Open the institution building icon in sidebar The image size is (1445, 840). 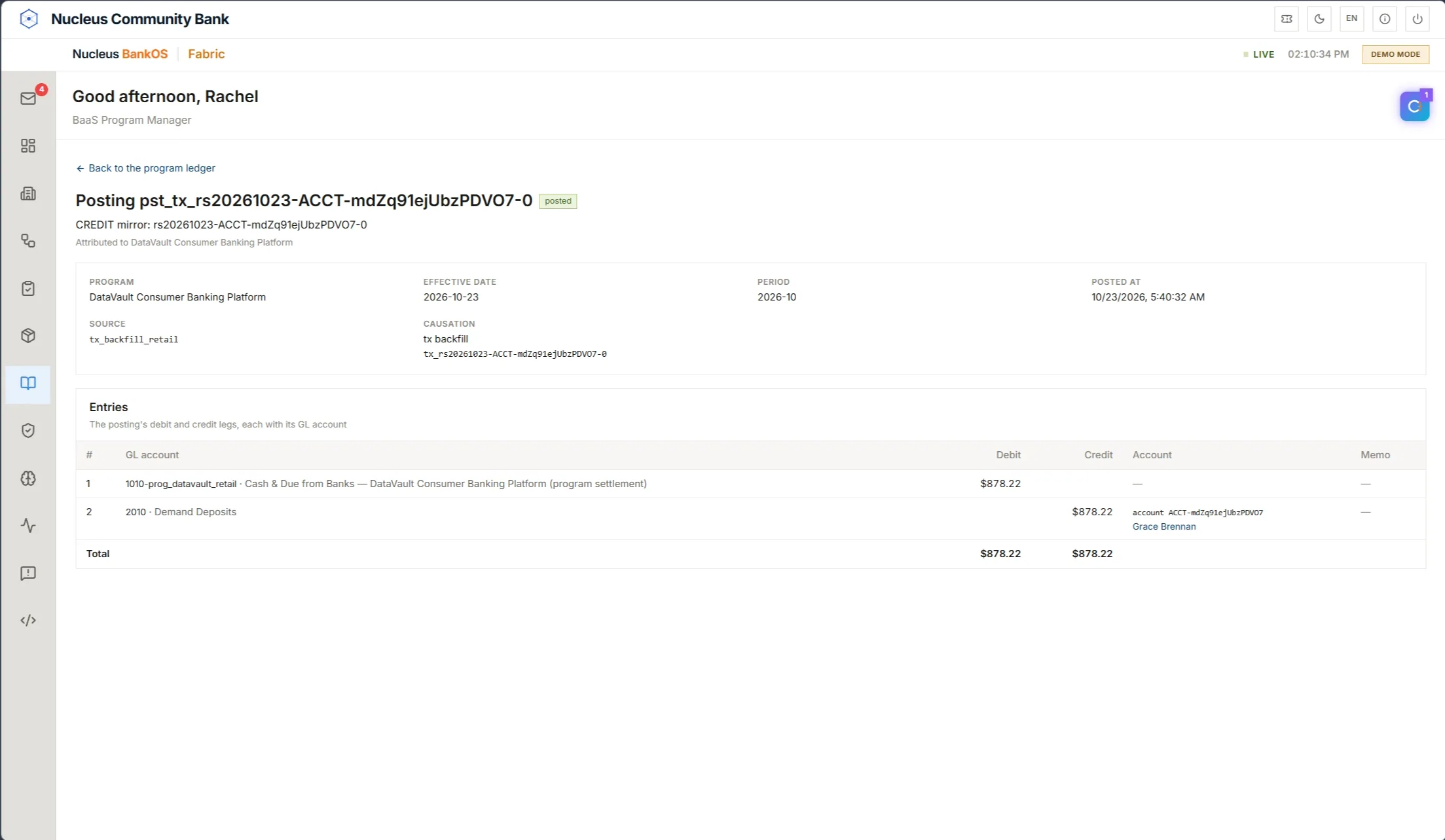[28, 193]
